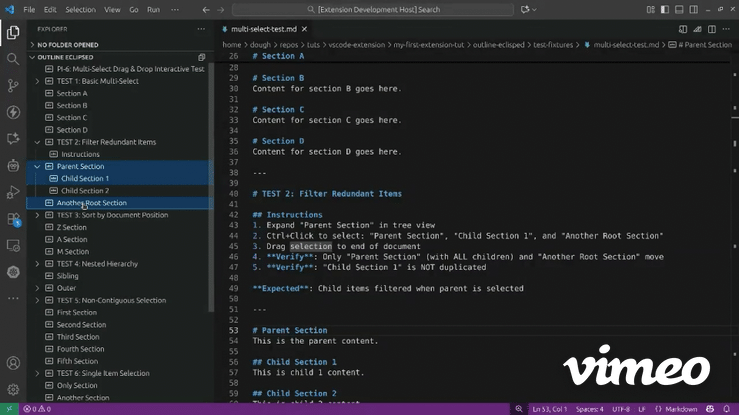This screenshot has width=739, height=415.
Task: Switch to the multi-select-test.md tab
Action: click(x=265, y=30)
